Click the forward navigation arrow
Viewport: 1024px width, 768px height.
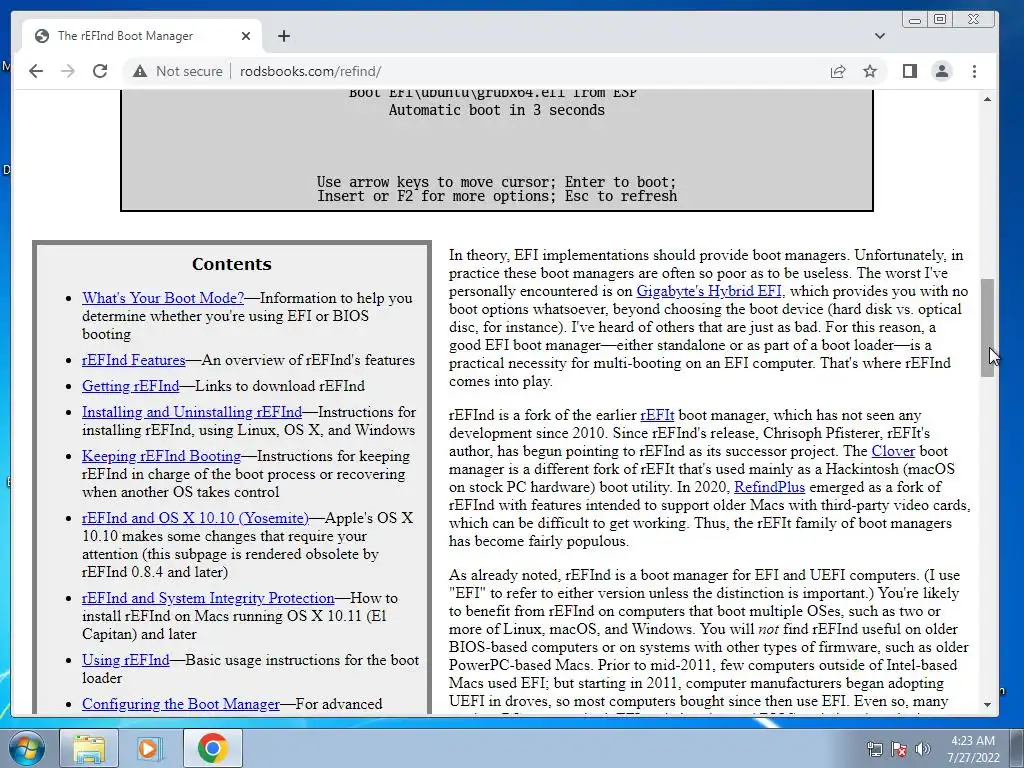(x=68, y=71)
